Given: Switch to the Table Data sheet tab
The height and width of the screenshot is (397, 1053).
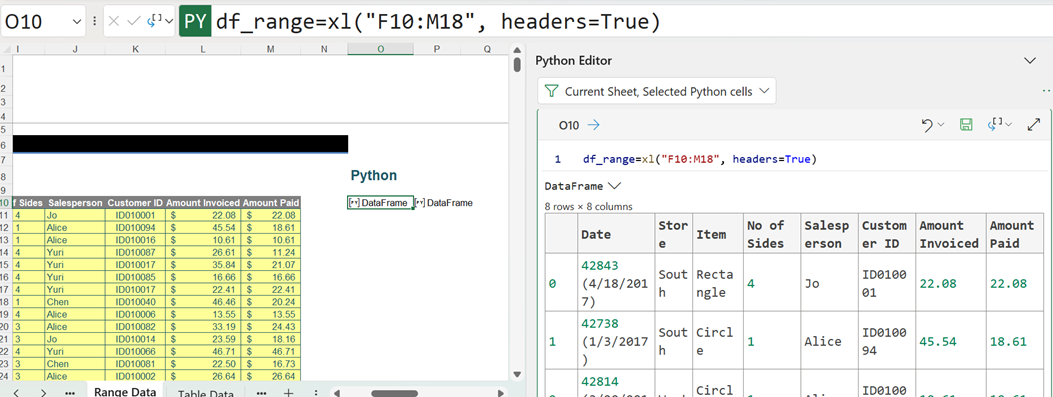Looking at the screenshot, I should coord(205,394).
